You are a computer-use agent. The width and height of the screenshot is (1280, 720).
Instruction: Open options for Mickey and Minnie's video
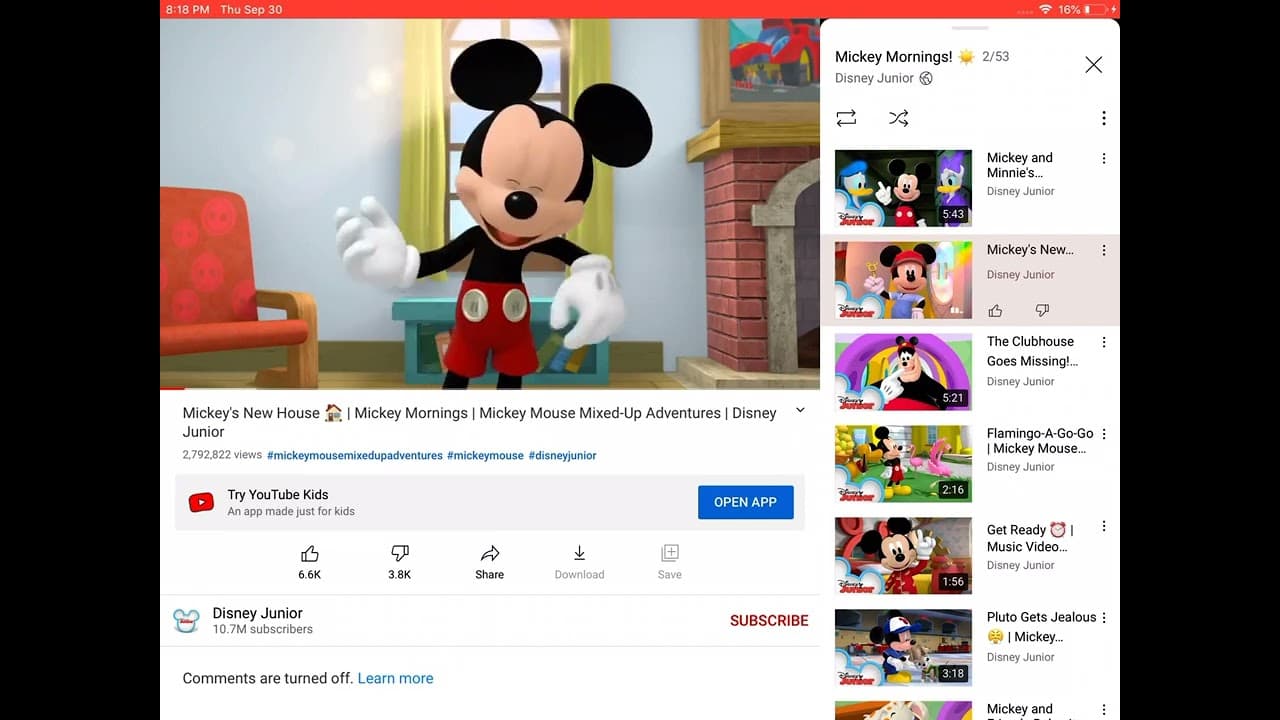pos(1104,158)
